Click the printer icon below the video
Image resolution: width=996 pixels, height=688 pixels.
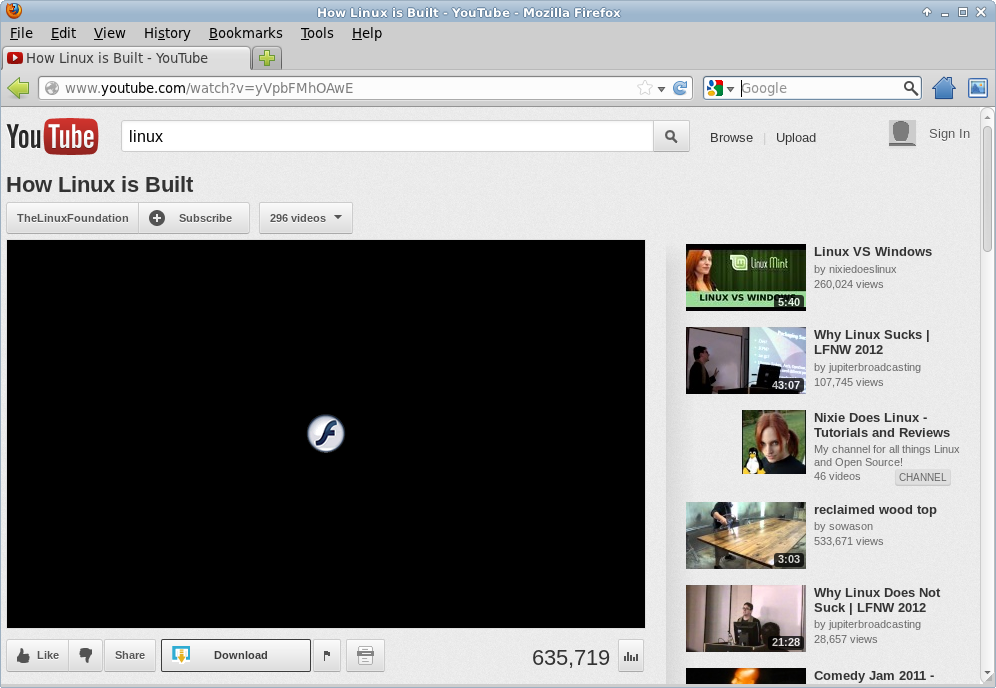tap(365, 655)
